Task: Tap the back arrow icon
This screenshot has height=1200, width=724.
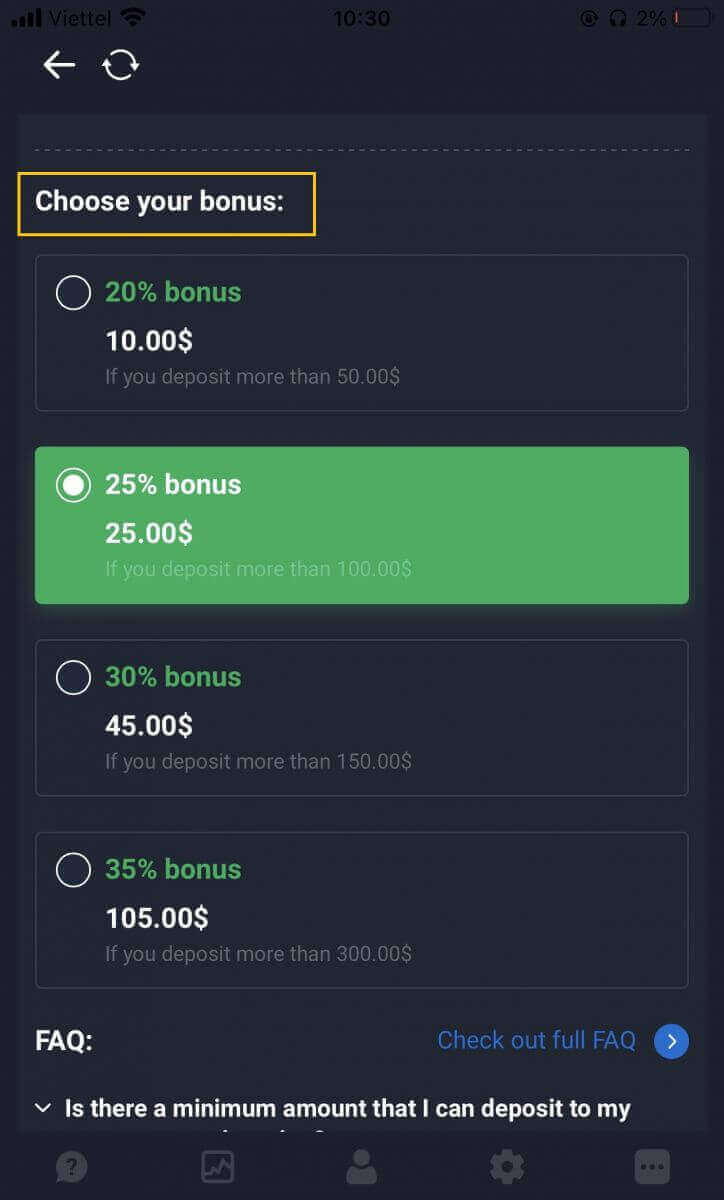Action: click(59, 65)
